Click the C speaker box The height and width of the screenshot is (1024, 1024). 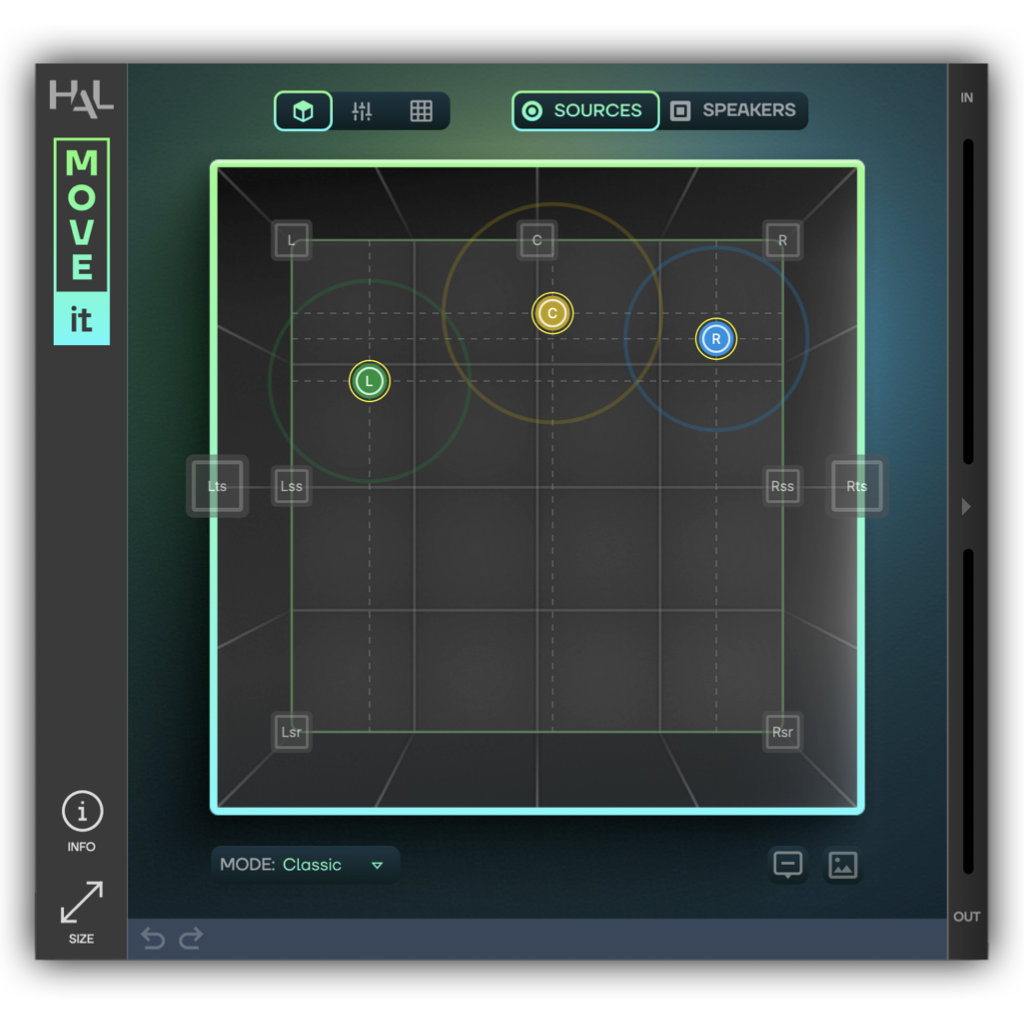coord(537,240)
